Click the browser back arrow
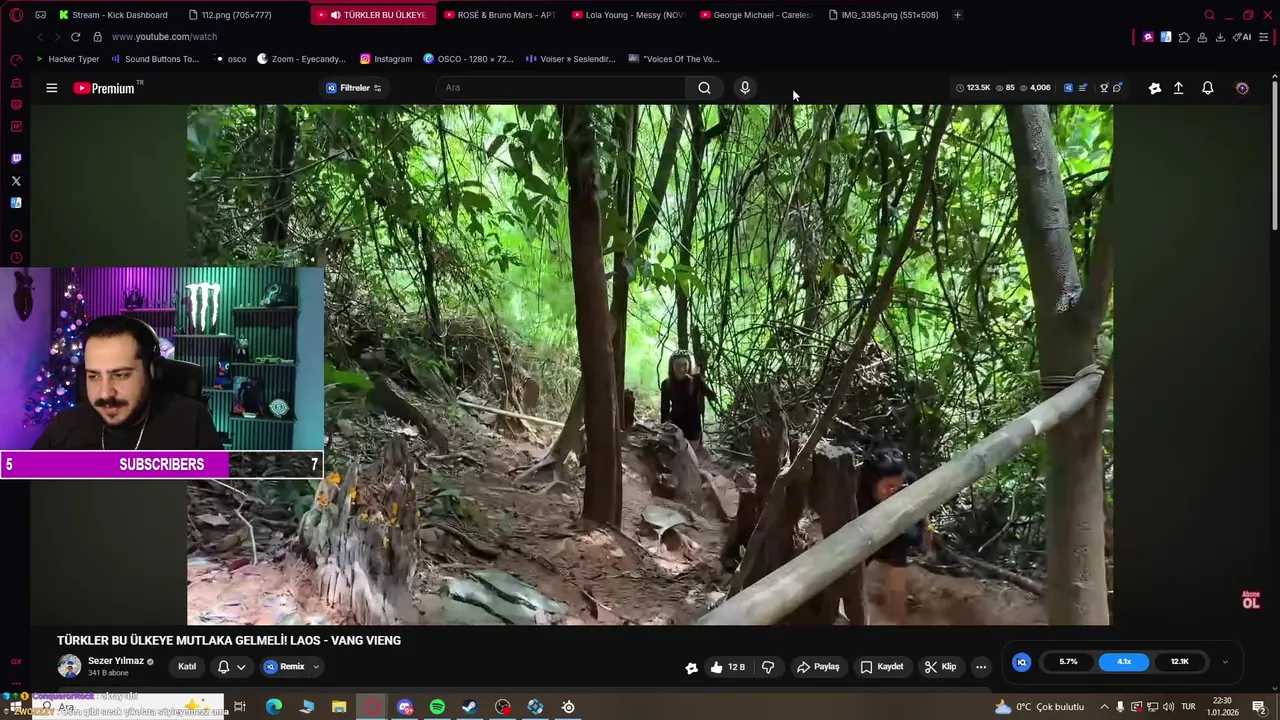Screen dimensions: 1280x720 pos(39,37)
